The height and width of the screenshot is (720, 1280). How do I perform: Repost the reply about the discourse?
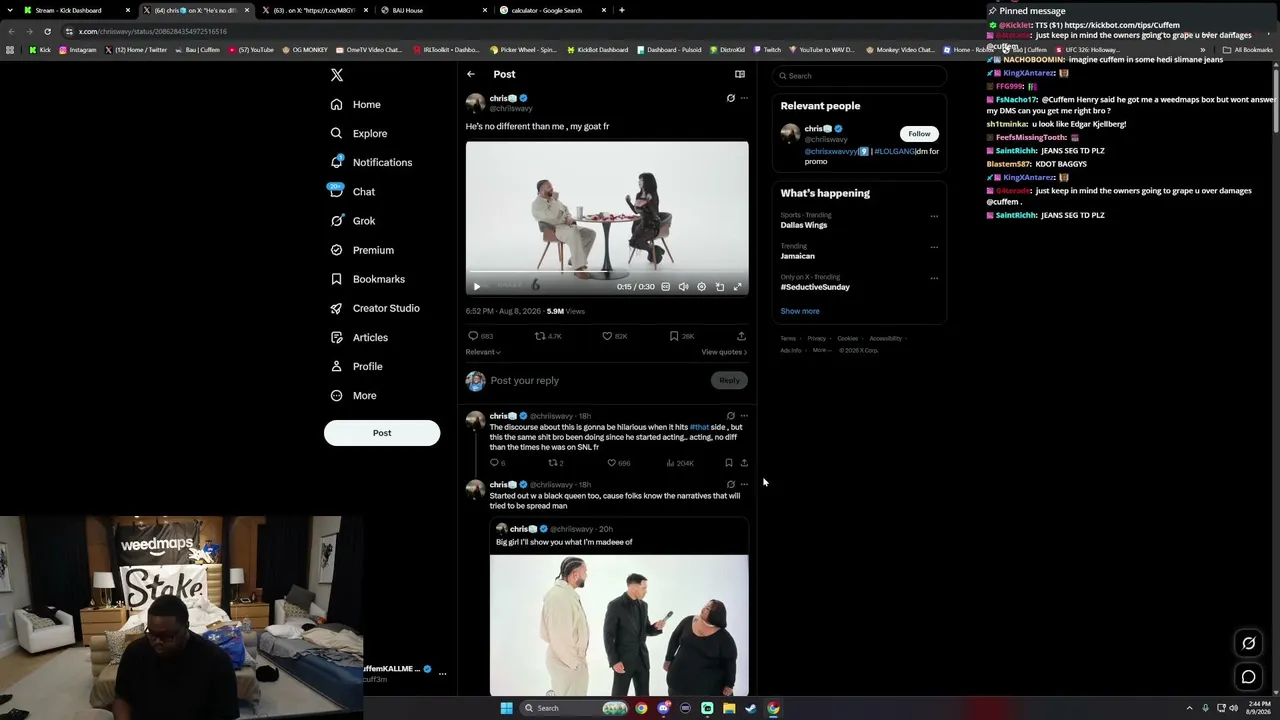point(552,463)
